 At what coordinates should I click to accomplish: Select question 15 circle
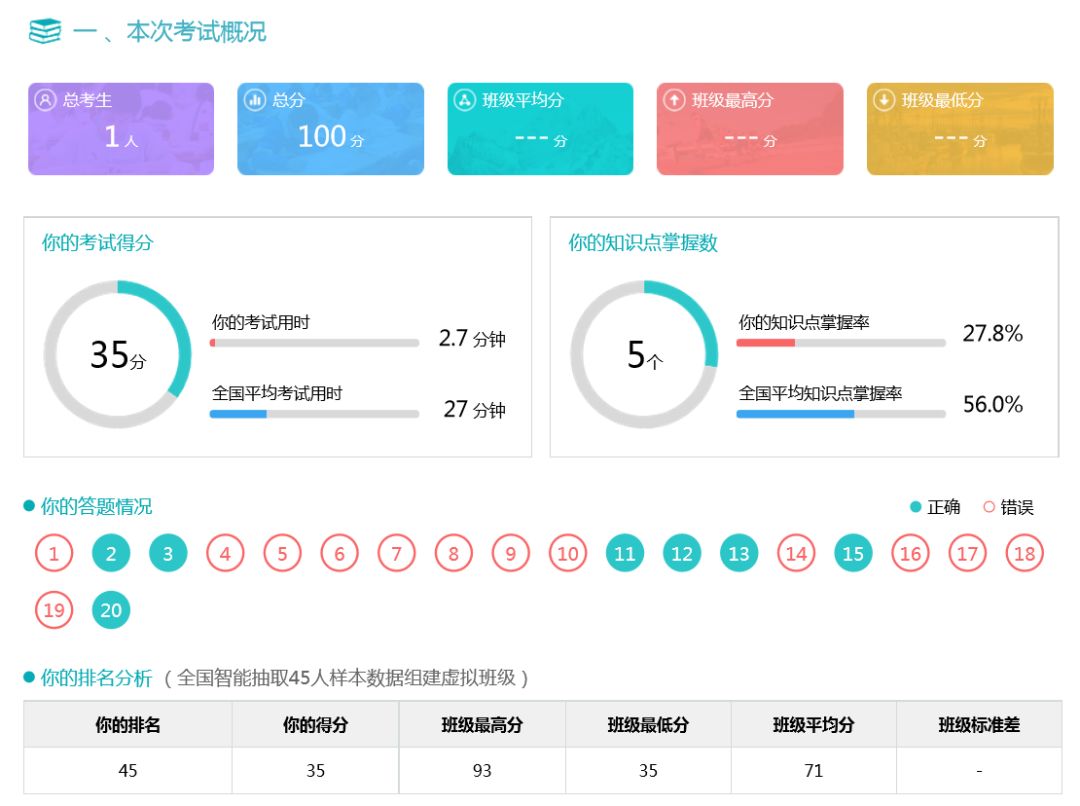click(853, 553)
